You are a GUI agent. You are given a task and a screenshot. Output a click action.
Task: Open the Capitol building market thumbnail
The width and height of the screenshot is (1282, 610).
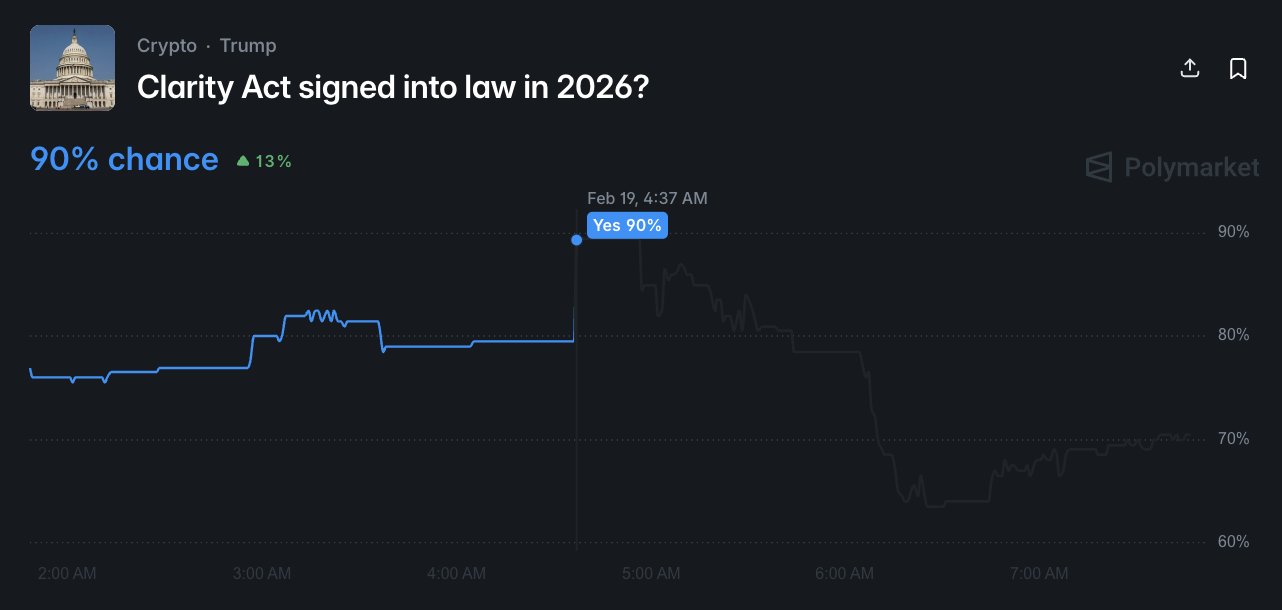pyautogui.click(x=73, y=68)
